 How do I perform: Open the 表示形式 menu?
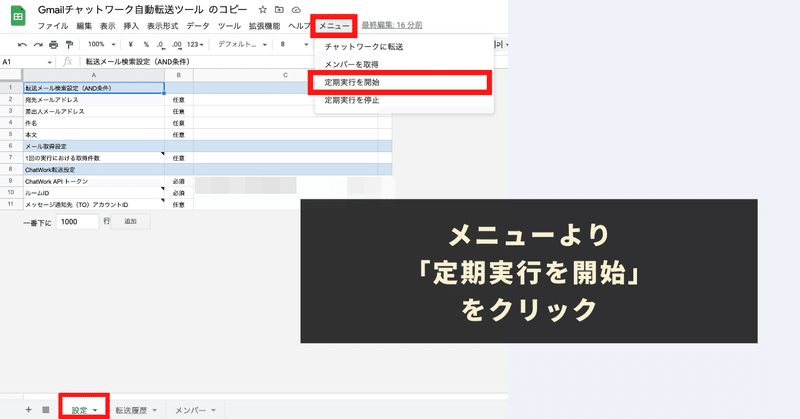tap(163, 26)
